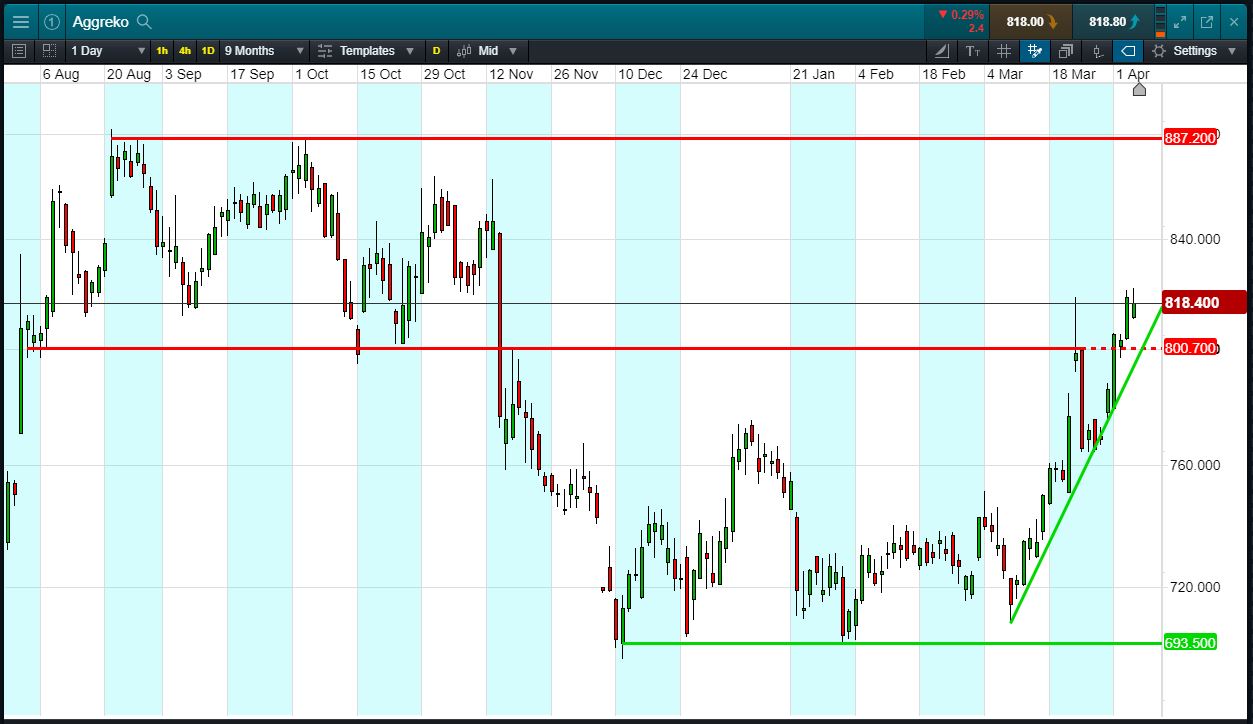The height and width of the screenshot is (724, 1253).
Task: Search for another instrument with magnifier icon
Action: click(x=144, y=21)
